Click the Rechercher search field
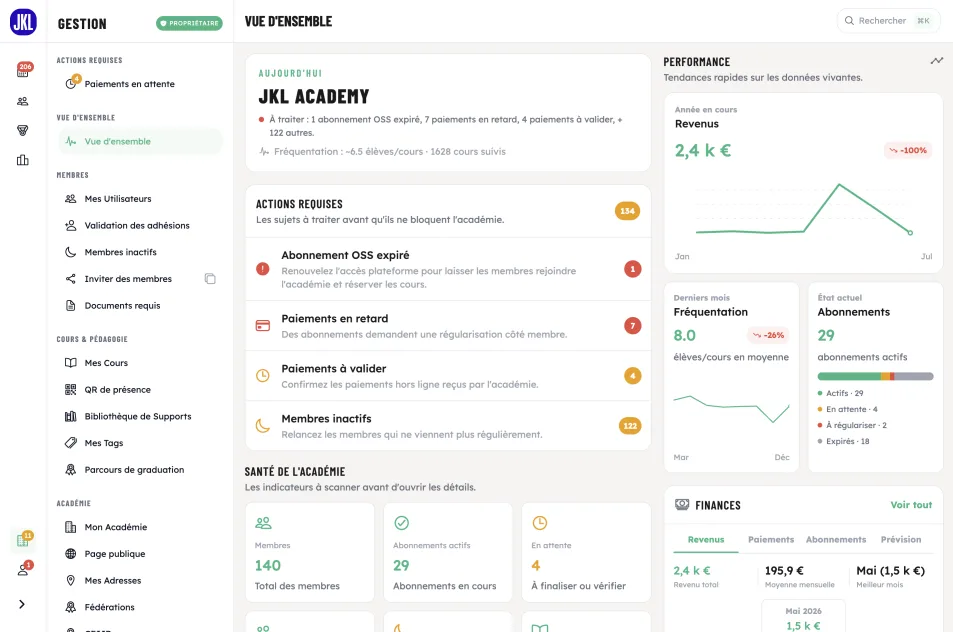Screen dimensions: 953x632 click(888, 21)
